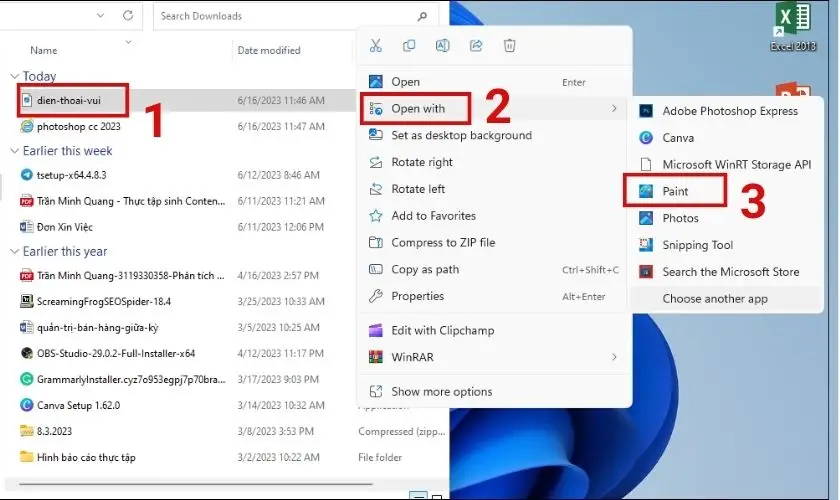Collapse the Earlier this week group
The height and width of the screenshot is (500, 840).
click(14, 151)
